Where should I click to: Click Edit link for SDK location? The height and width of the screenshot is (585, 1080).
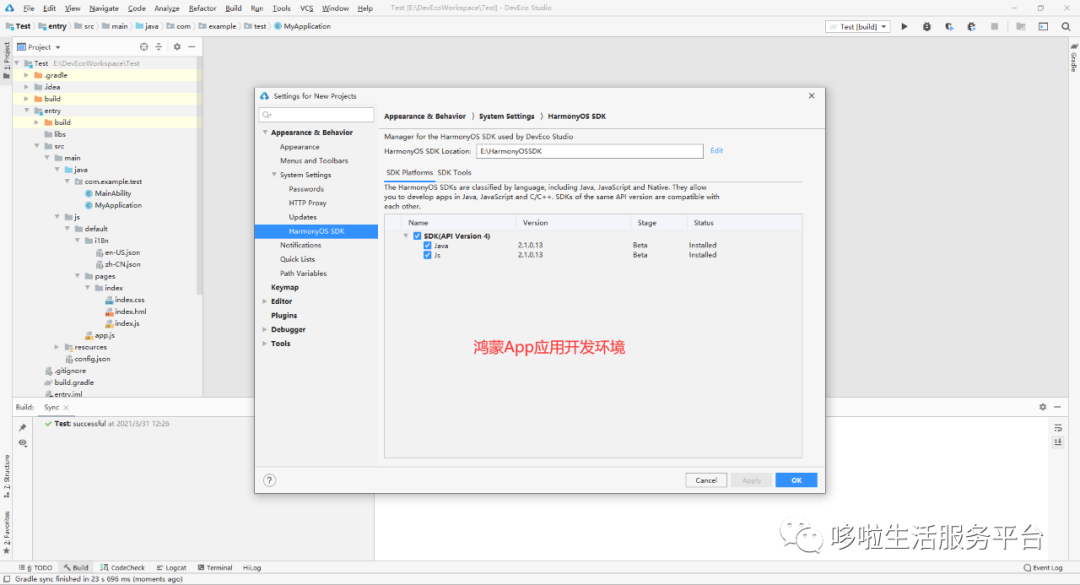coord(716,151)
